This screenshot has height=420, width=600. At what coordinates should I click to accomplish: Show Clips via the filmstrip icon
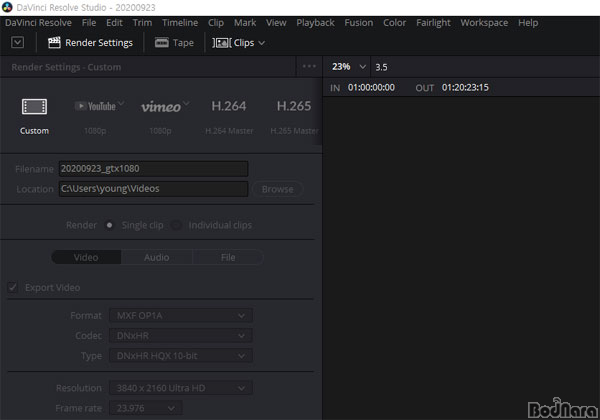[222, 43]
